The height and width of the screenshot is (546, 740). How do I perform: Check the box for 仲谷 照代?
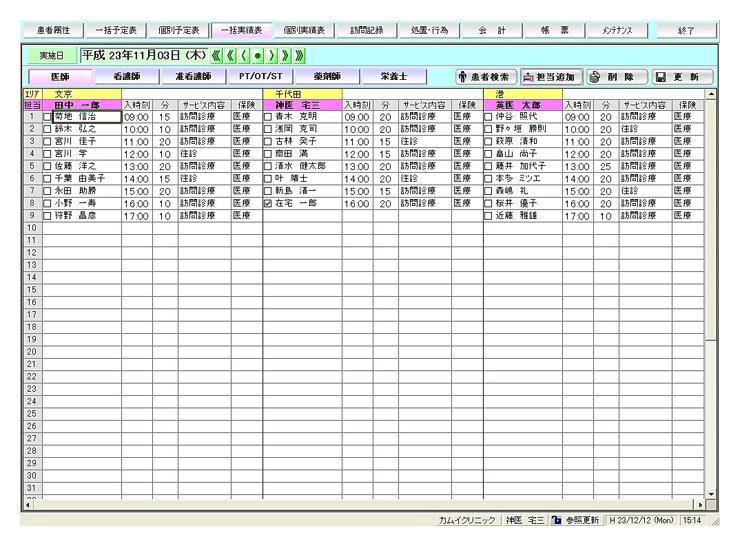488,117
